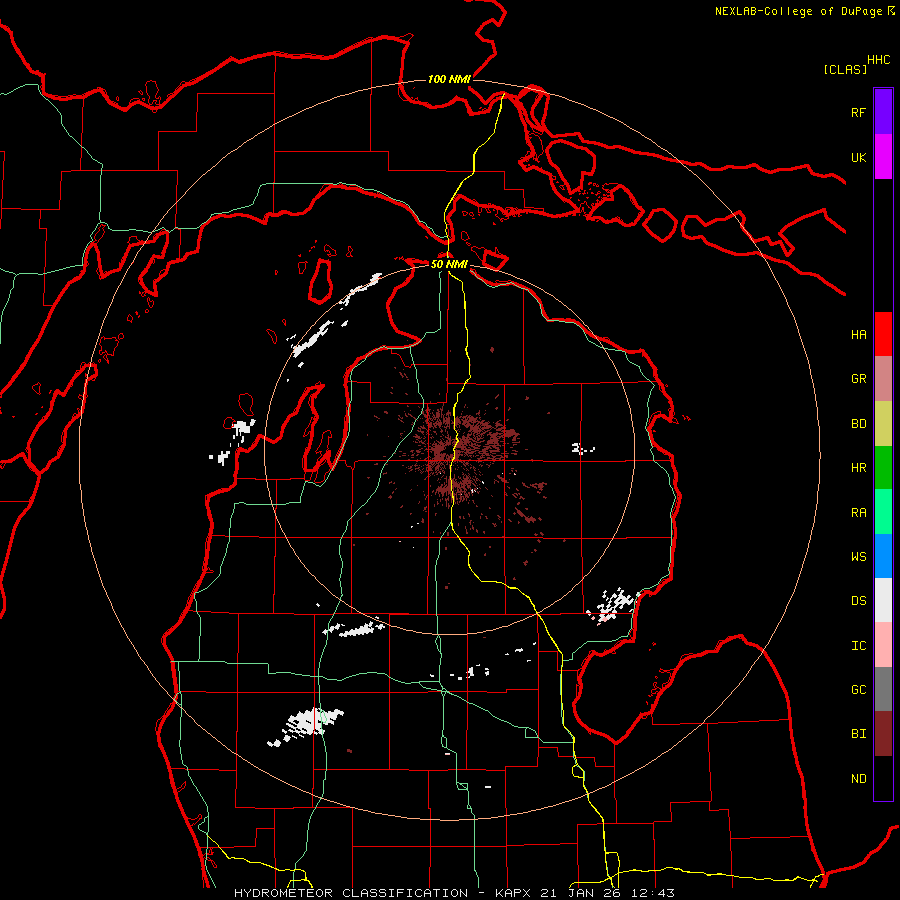Screen dimensions: 900x900
Task: Click the 'GC' legend label
Action: (x=858, y=689)
